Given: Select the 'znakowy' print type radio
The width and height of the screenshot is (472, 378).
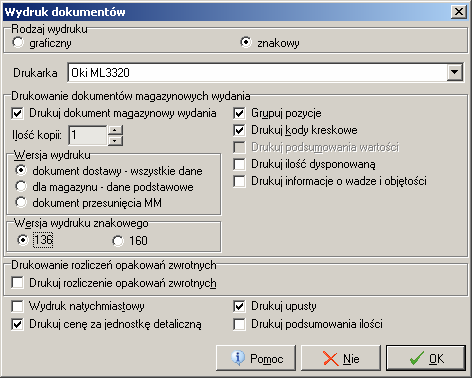Looking at the screenshot, I should [246, 42].
